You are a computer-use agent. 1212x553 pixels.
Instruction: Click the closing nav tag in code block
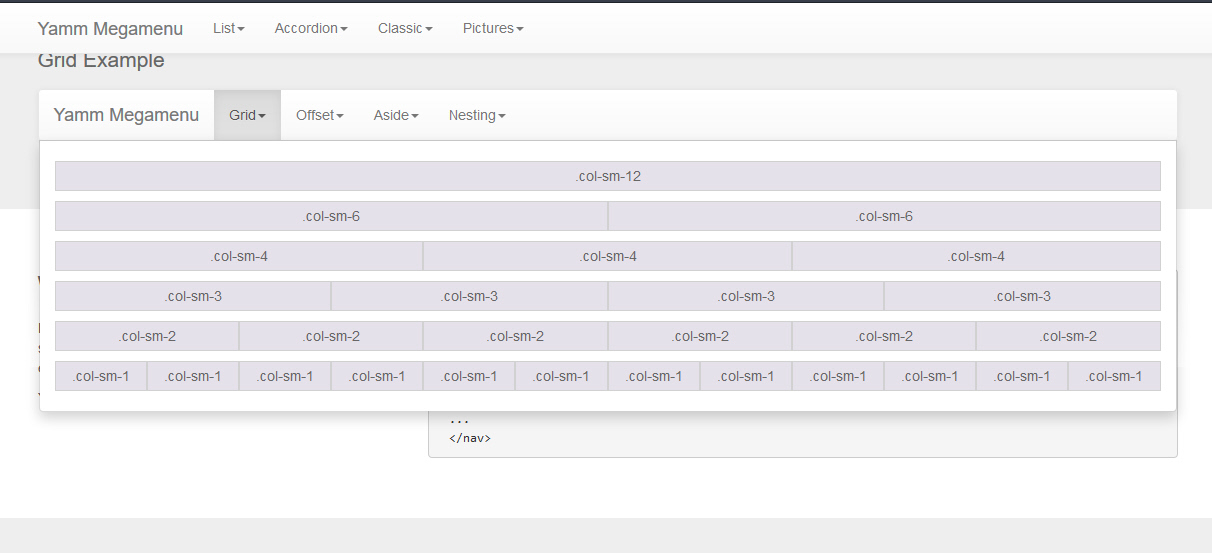pos(470,438)
